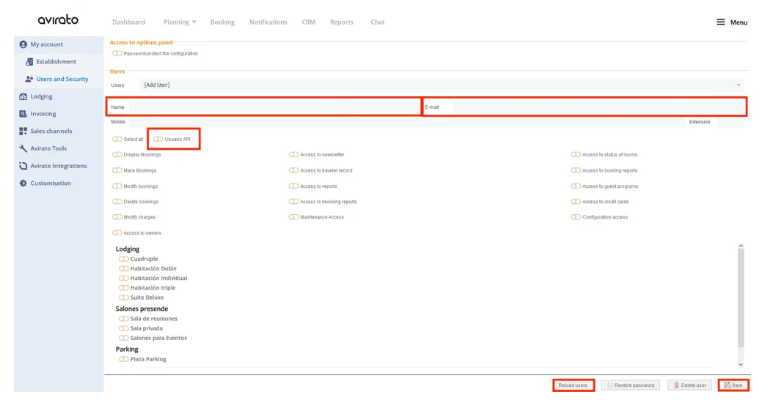The height and width of the screenshot is (407, 774).
Task: Open the Customisation gear icon
Action: point(23,183)
